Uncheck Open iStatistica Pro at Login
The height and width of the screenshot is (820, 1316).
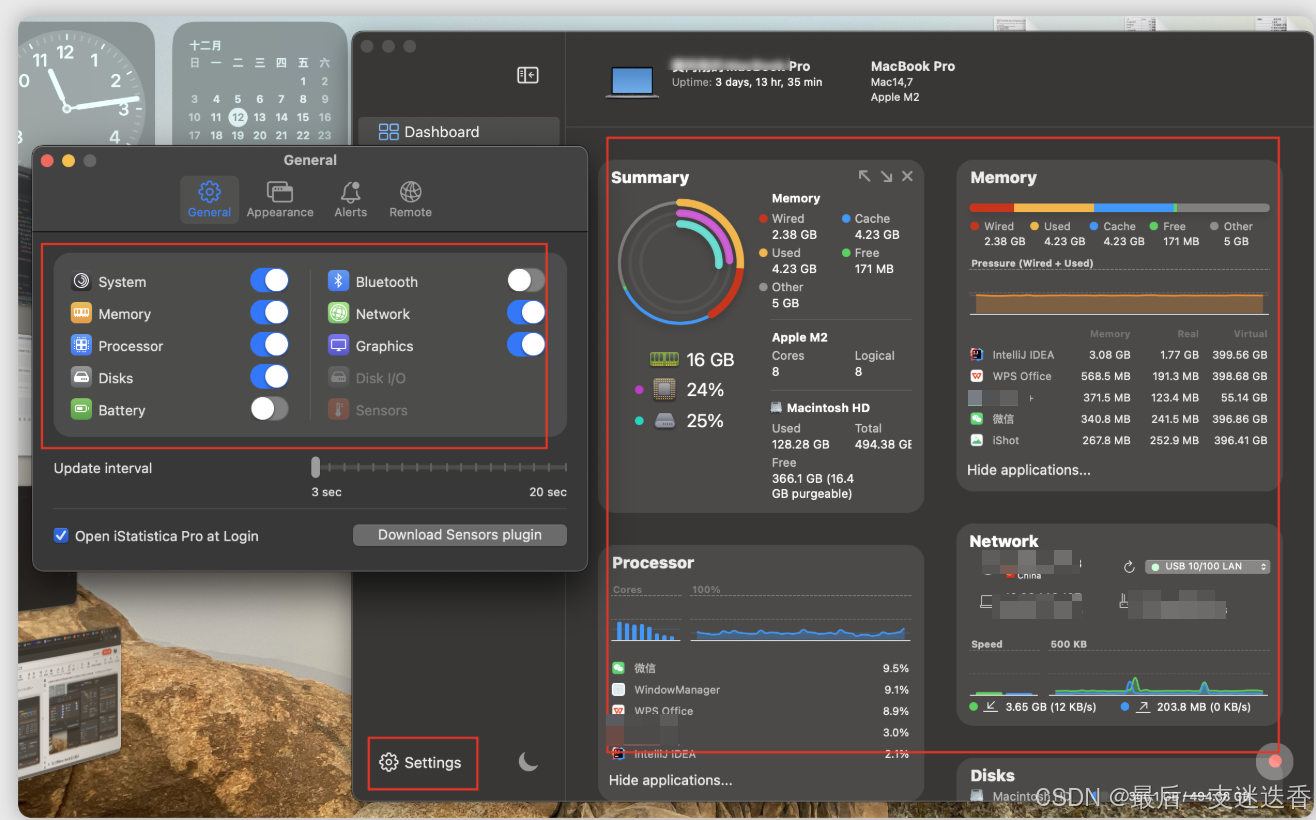[61, 536]
